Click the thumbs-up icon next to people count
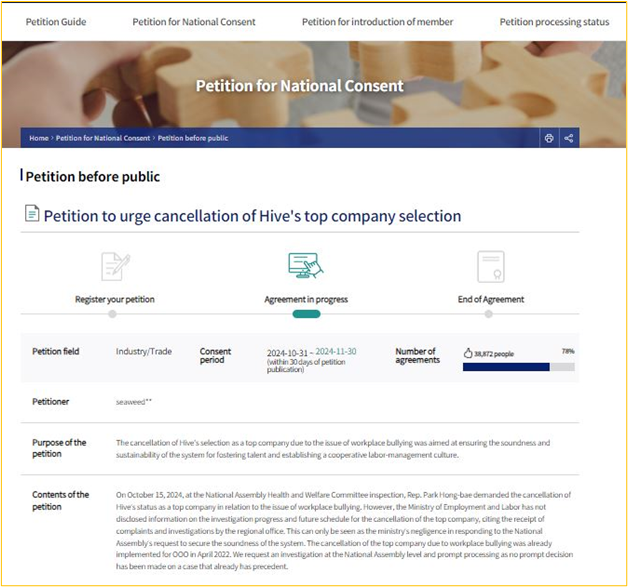The image size is (628, 587). (x=468, y=353)
